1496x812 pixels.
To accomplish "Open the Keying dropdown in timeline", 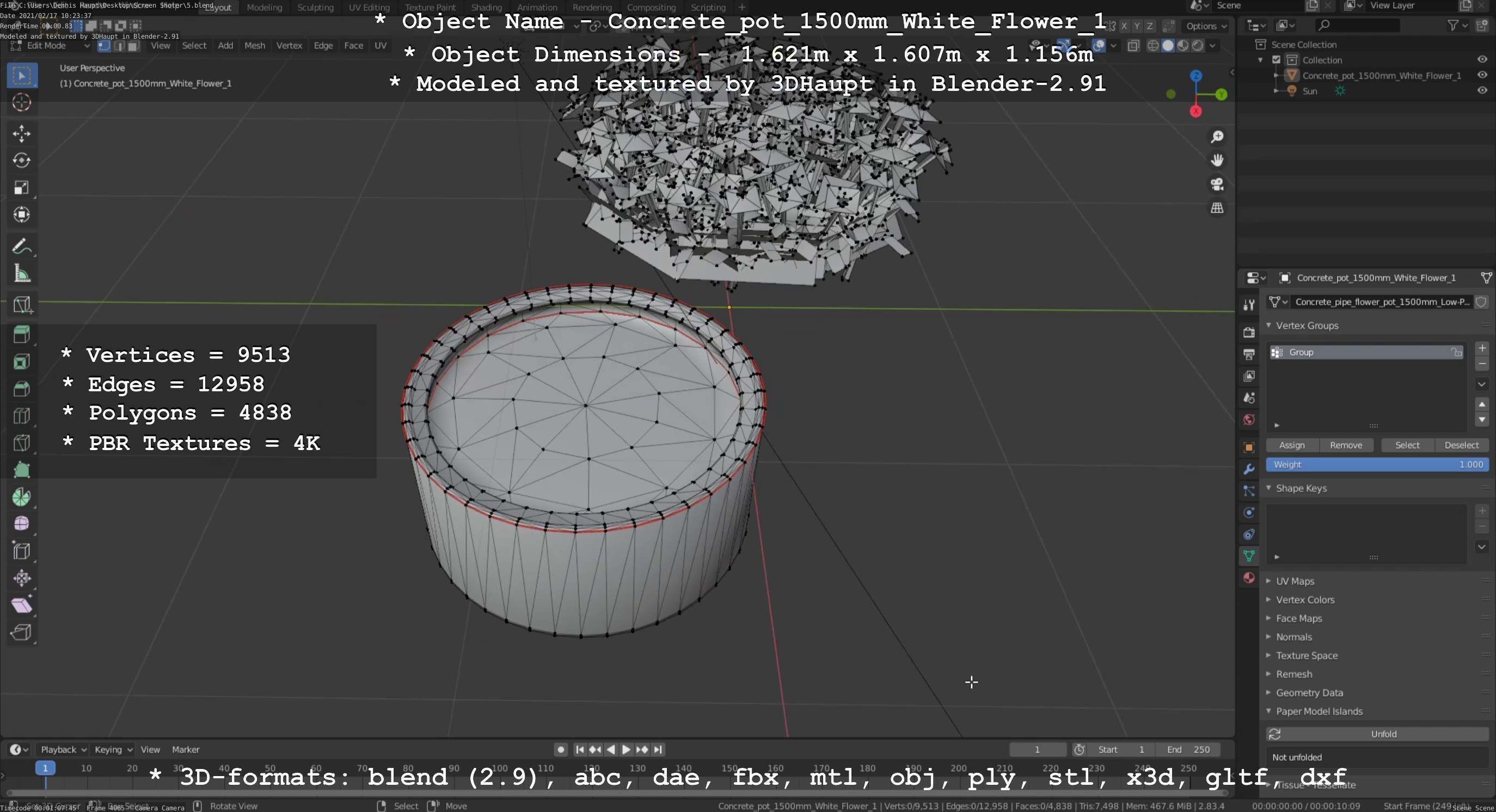I will 113,749.
